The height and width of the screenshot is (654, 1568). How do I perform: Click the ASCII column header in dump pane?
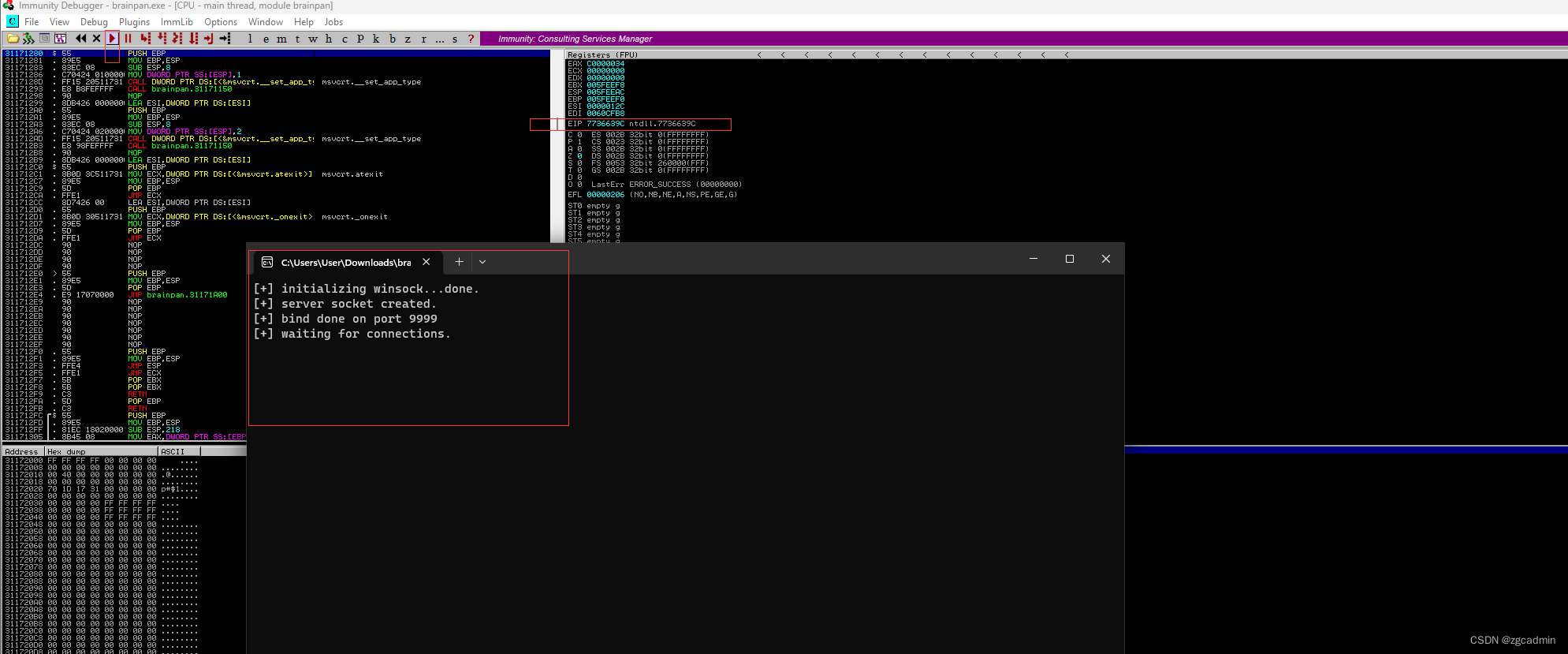(179, 451)
